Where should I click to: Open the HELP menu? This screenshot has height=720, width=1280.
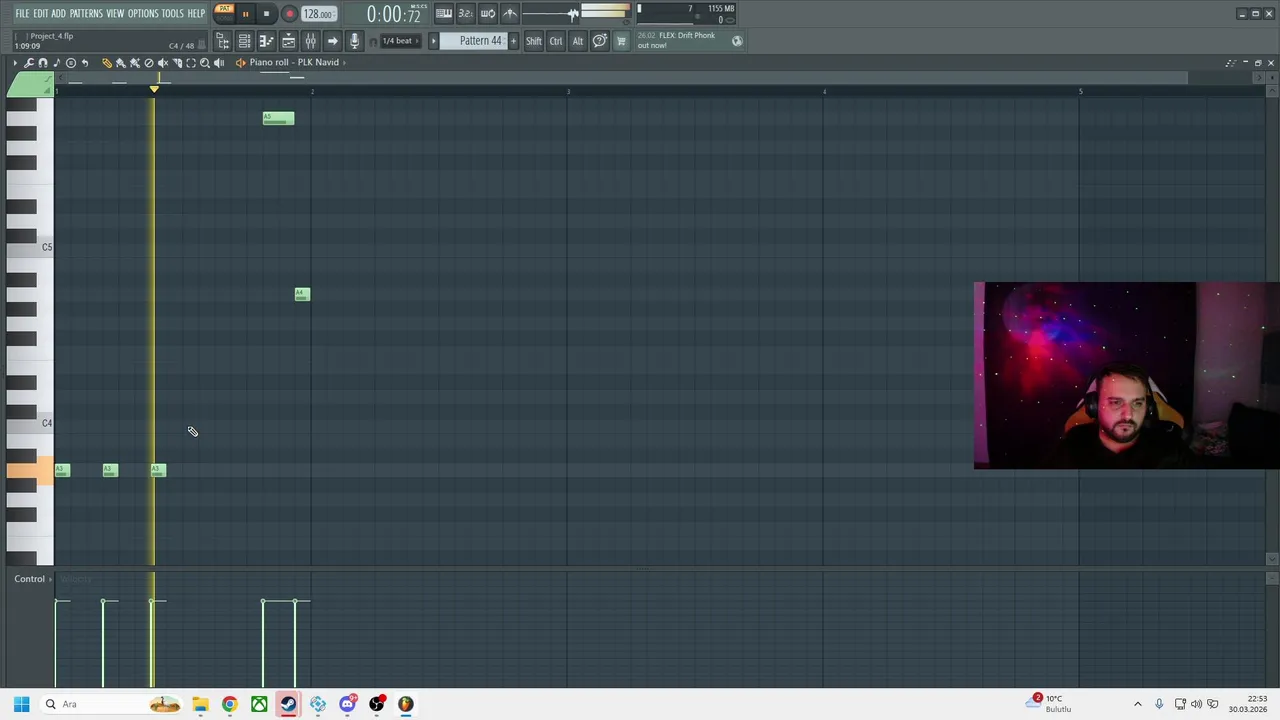pyautogui.click(x=196, y=13)
